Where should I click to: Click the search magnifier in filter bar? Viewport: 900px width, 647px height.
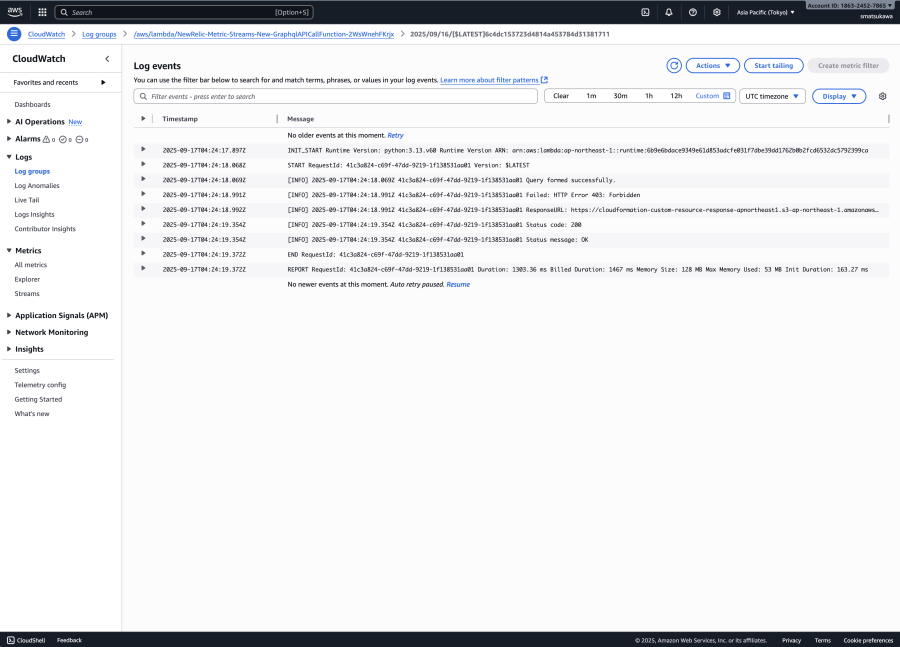tap(143, 96)
